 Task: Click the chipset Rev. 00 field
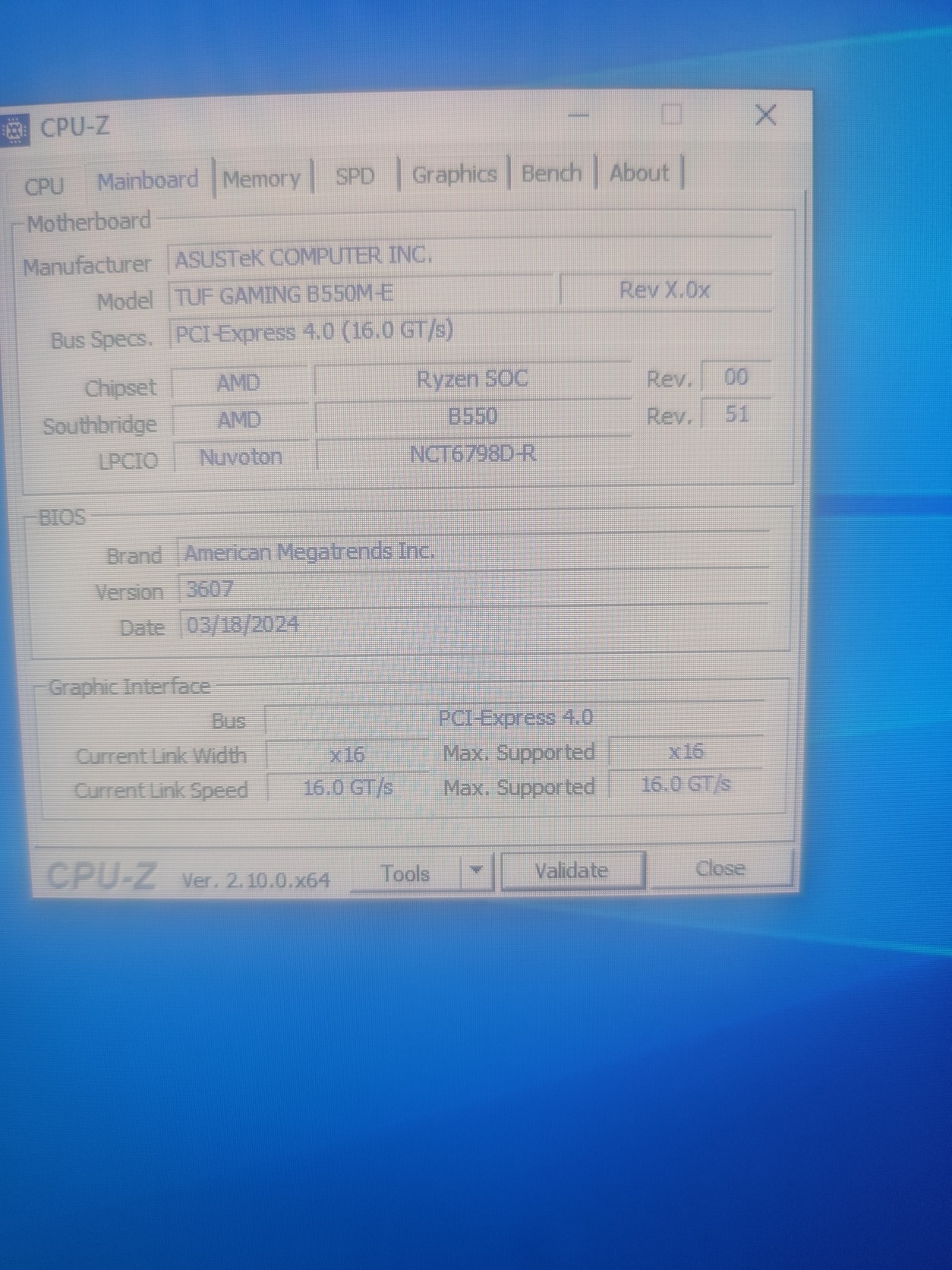click(736, 377)
